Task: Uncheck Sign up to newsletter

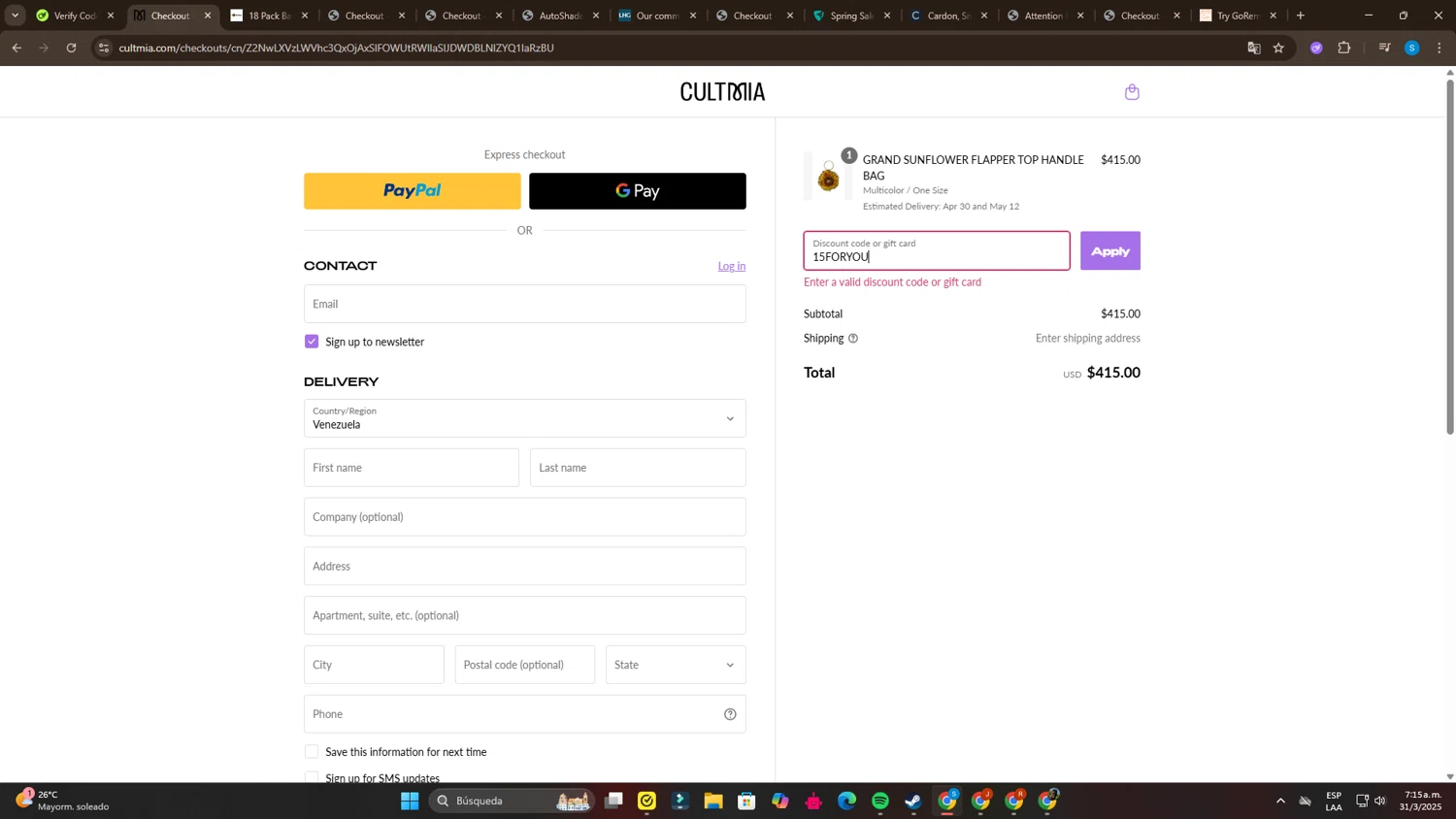Action: point(312,342)
